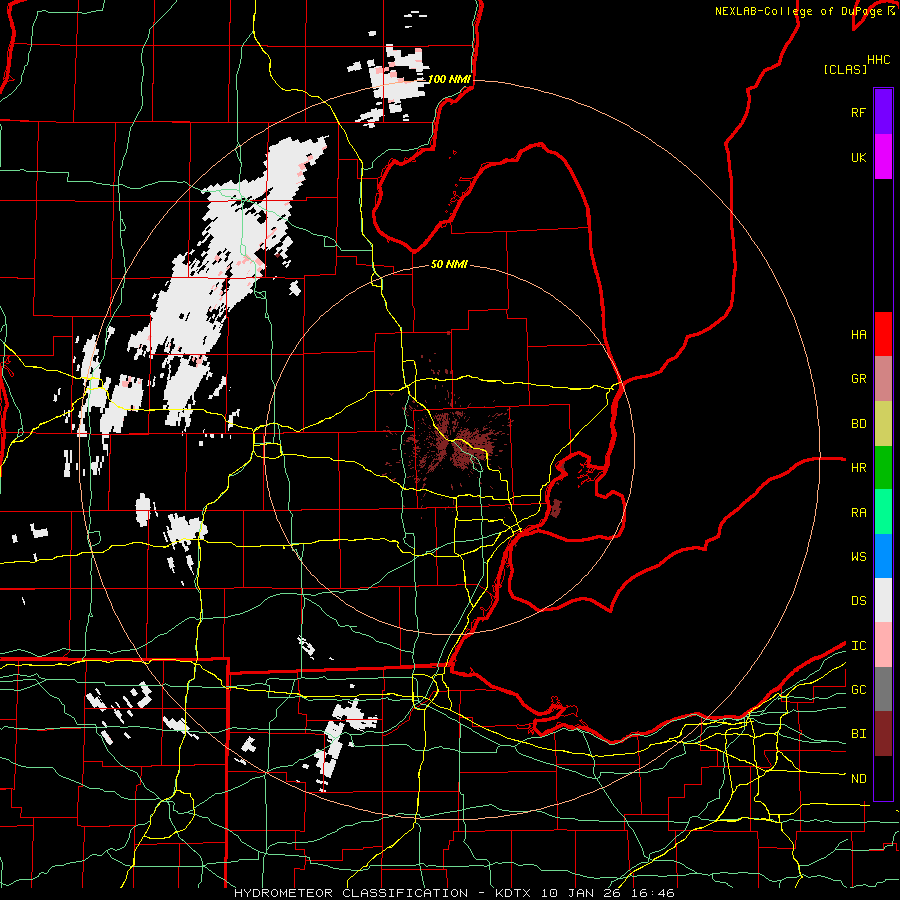The image size is (900, 900).
Task: Click the RF purple legend swatch
Action: [883, 112]
